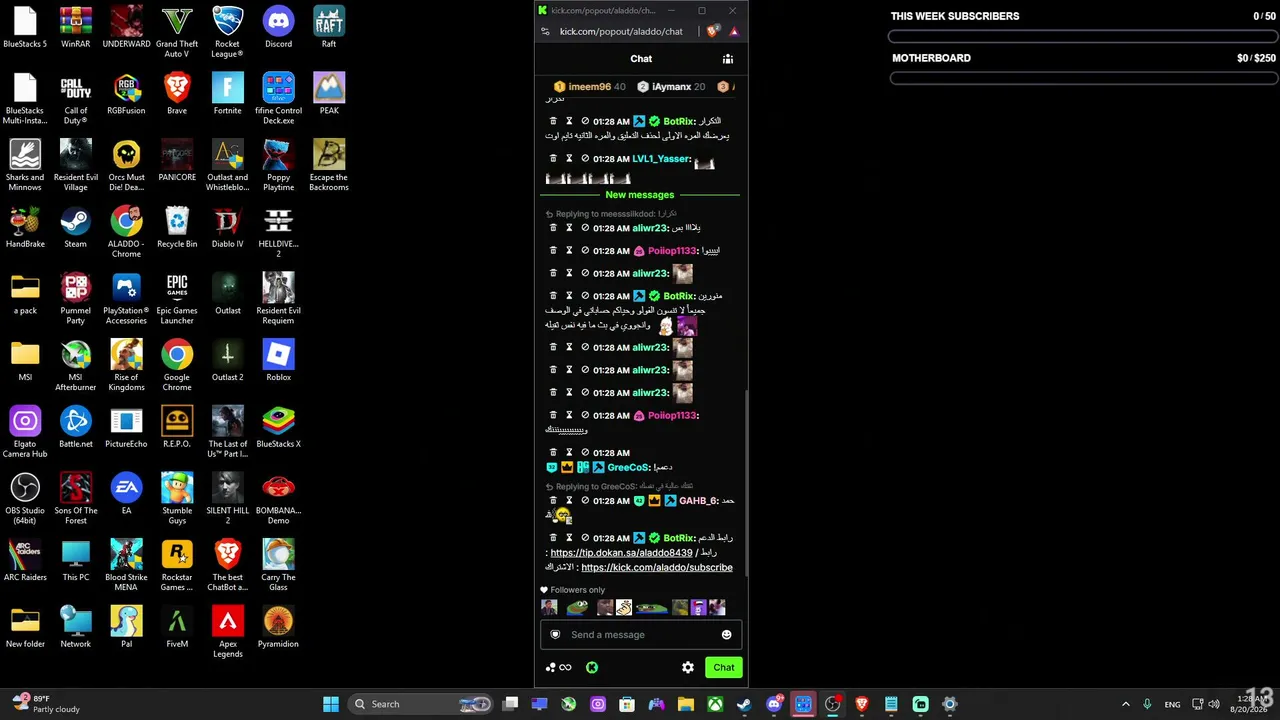Ban LVL1_Yasser with the ban icon
Viewport: 1280px width, 720px height.
coord(585,159)
